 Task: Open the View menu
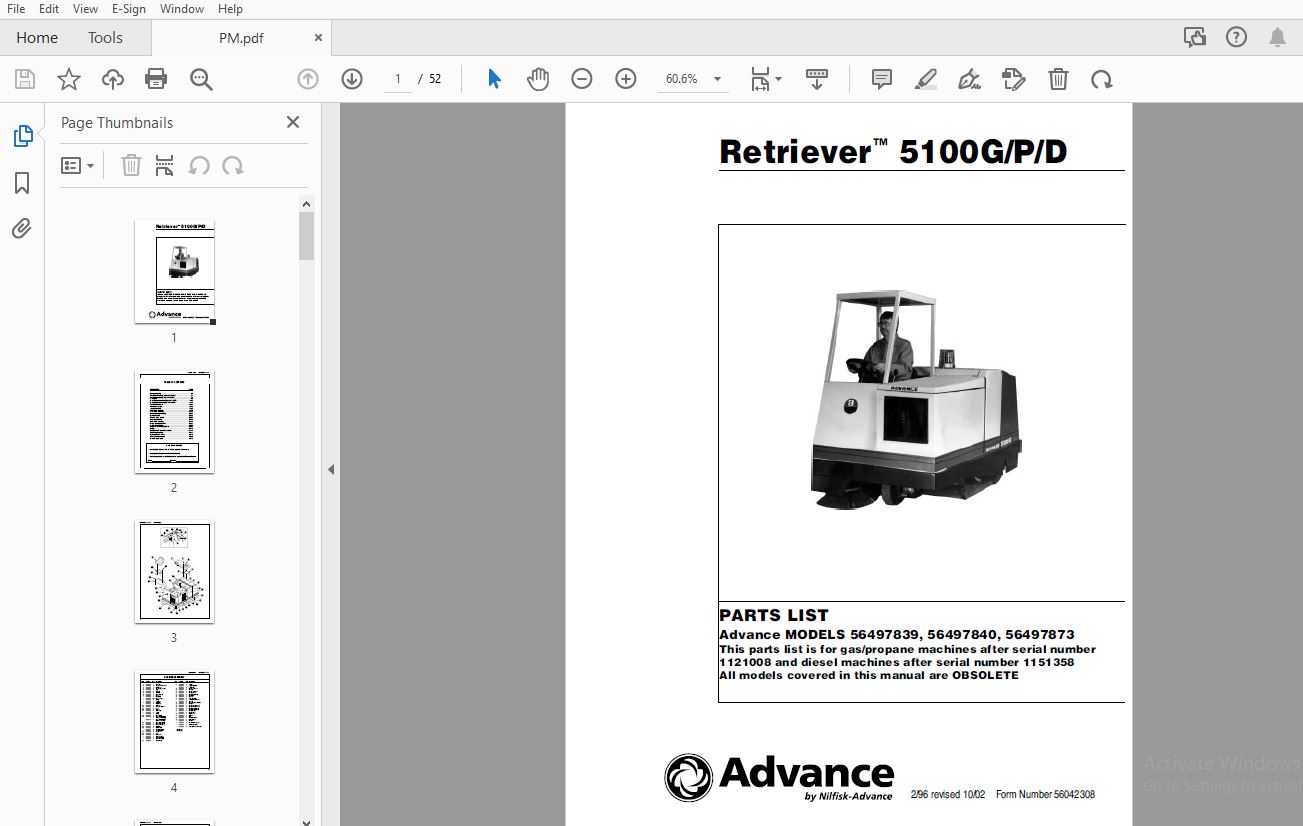[x=86, y=8]
